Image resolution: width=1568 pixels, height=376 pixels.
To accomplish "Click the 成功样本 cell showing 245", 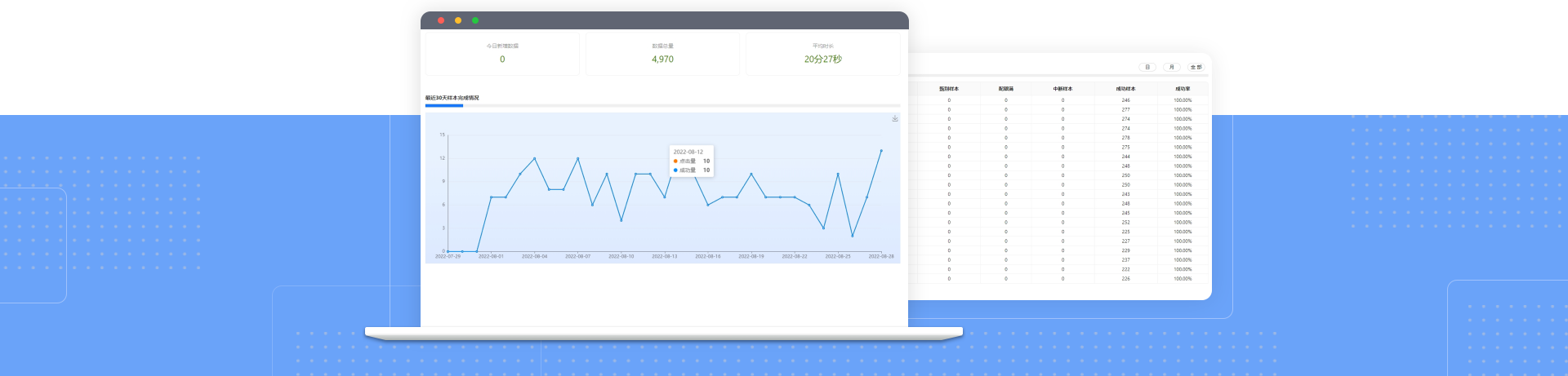I will (1125, 213).
